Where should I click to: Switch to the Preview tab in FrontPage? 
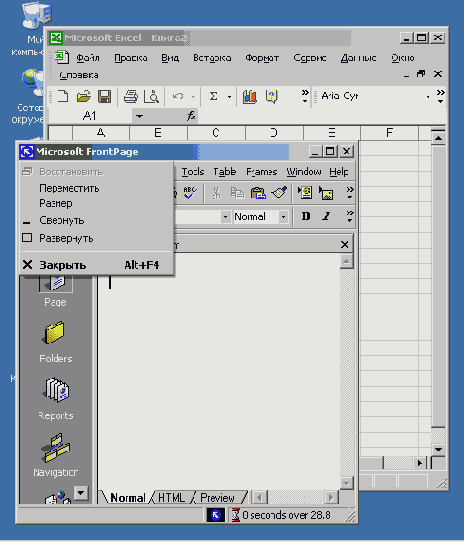pyautogui.click(x=217, y=498)
